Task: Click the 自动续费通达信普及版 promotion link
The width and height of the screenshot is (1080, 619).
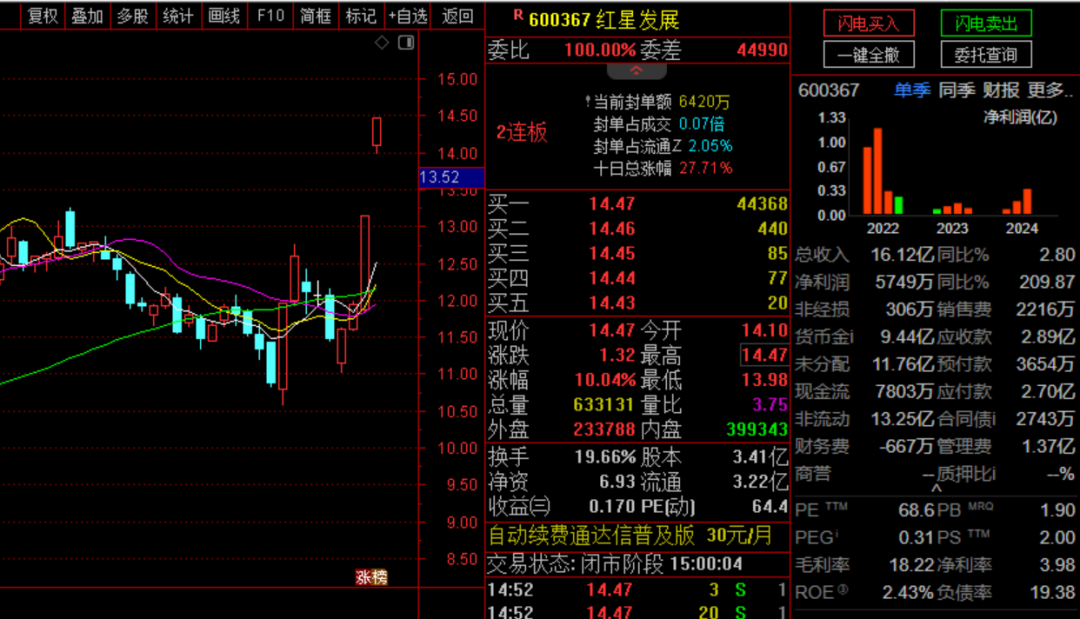Action: click(630, 536)
